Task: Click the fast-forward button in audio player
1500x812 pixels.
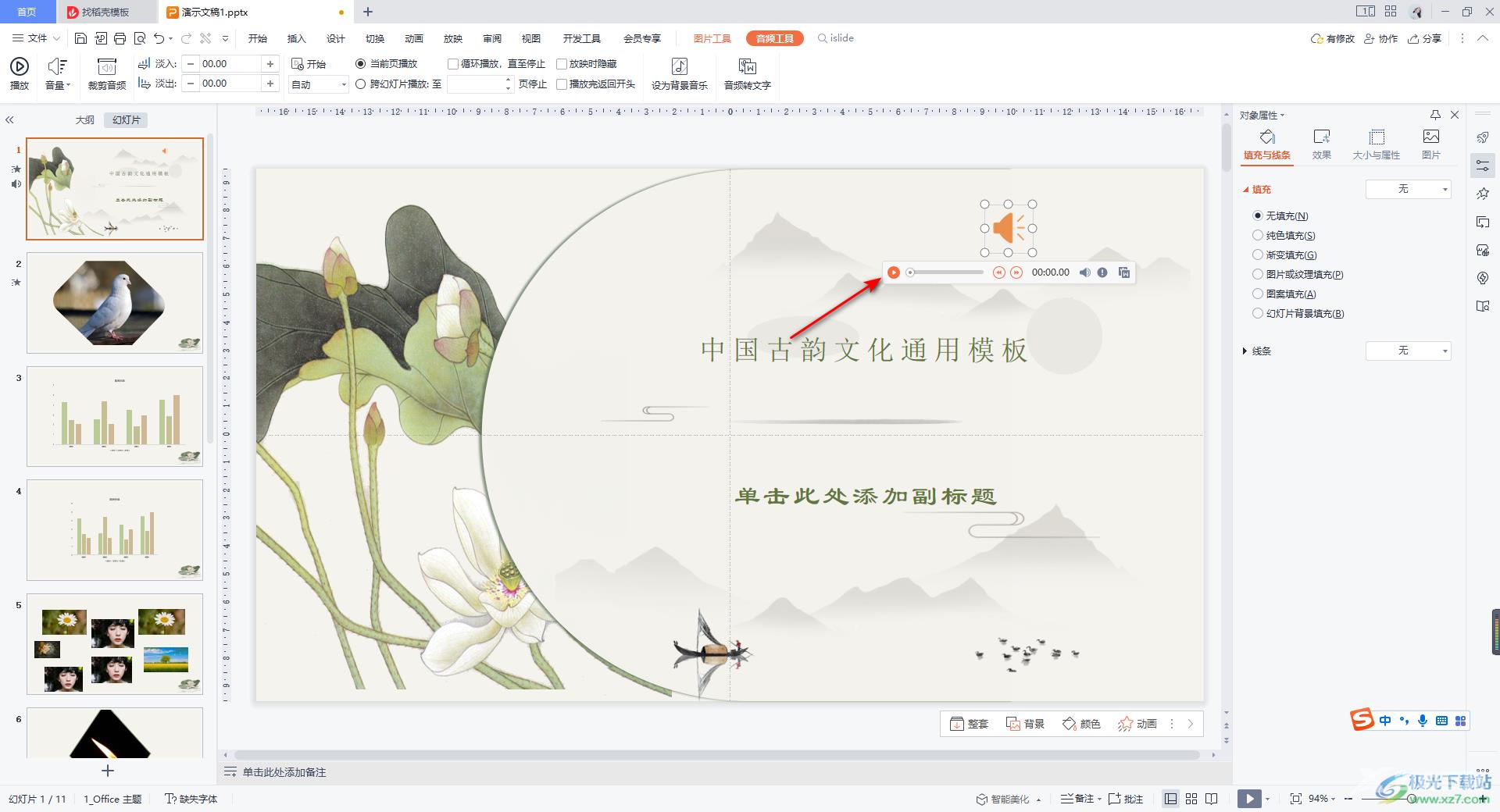Action: pos(1016,272)
